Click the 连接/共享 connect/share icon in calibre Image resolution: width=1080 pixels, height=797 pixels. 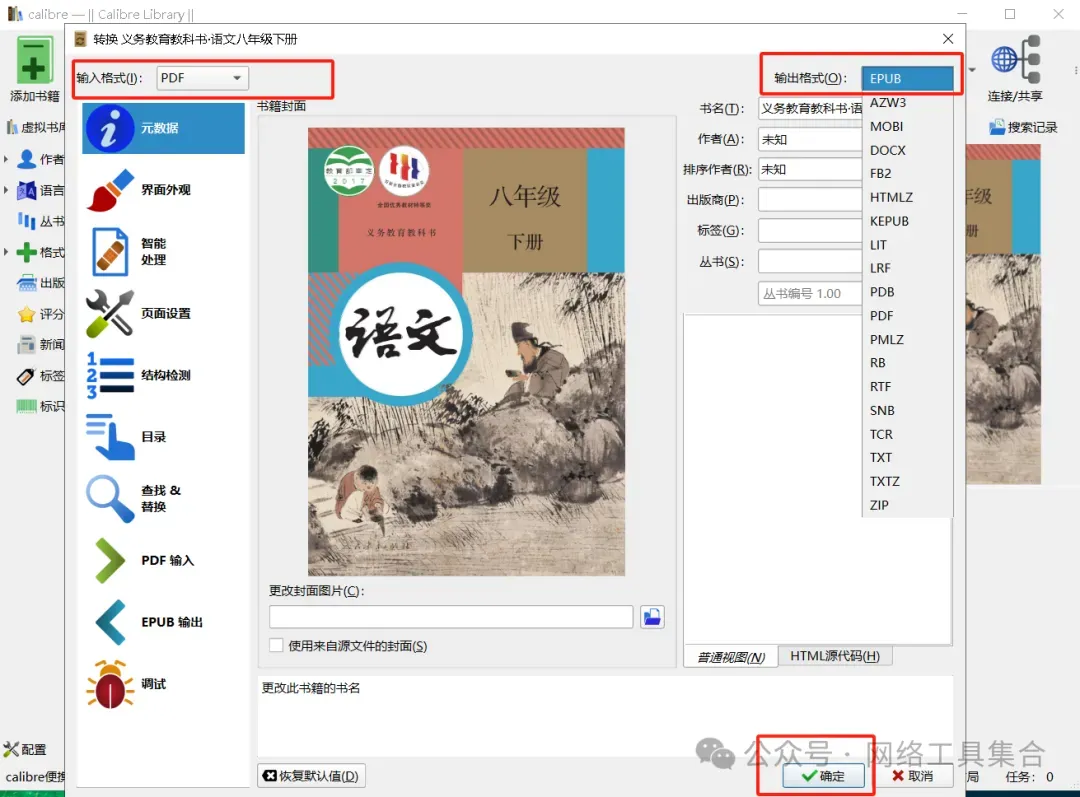1015,59
